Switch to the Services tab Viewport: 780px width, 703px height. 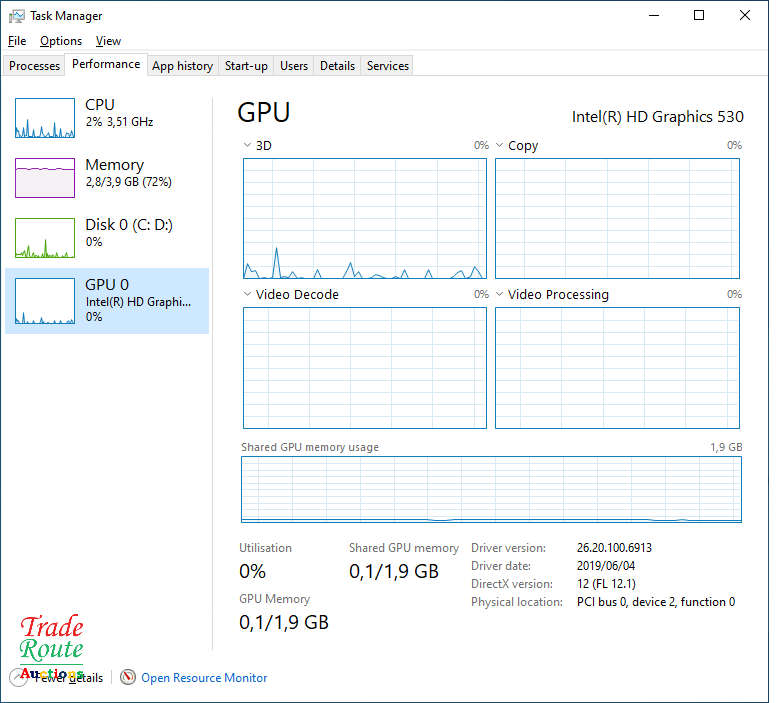click(388, 66)
